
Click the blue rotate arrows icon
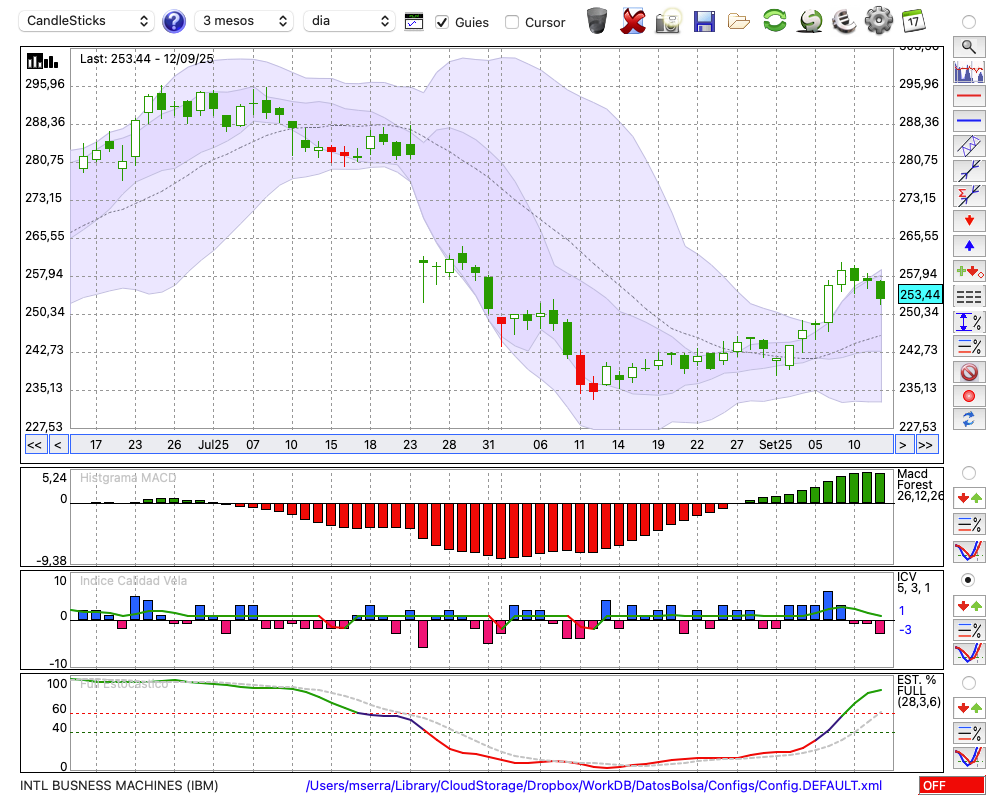pos(969,419)
